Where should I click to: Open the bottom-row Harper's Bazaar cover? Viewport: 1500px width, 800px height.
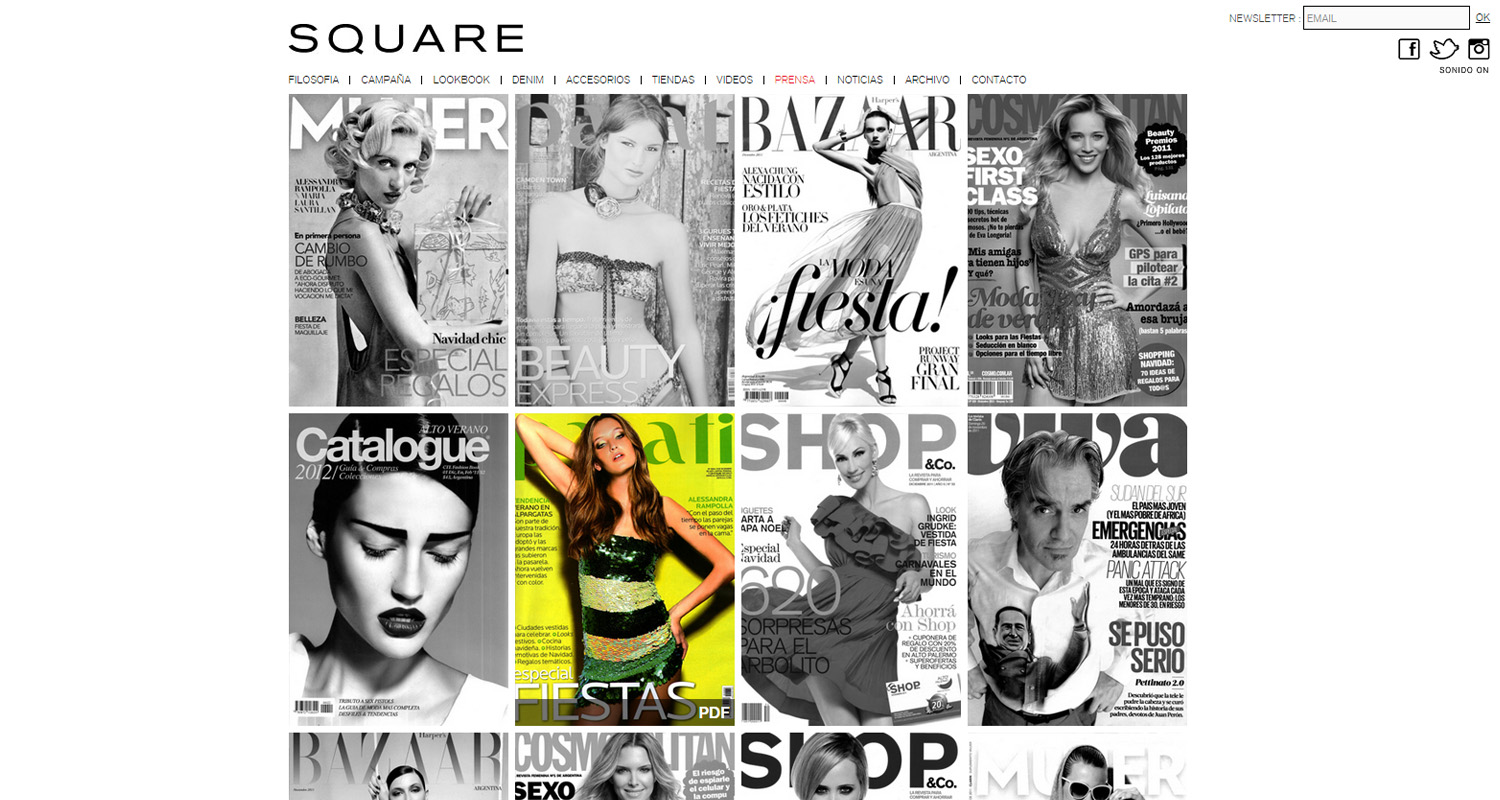pyautogui.click(x=398, y=766)
